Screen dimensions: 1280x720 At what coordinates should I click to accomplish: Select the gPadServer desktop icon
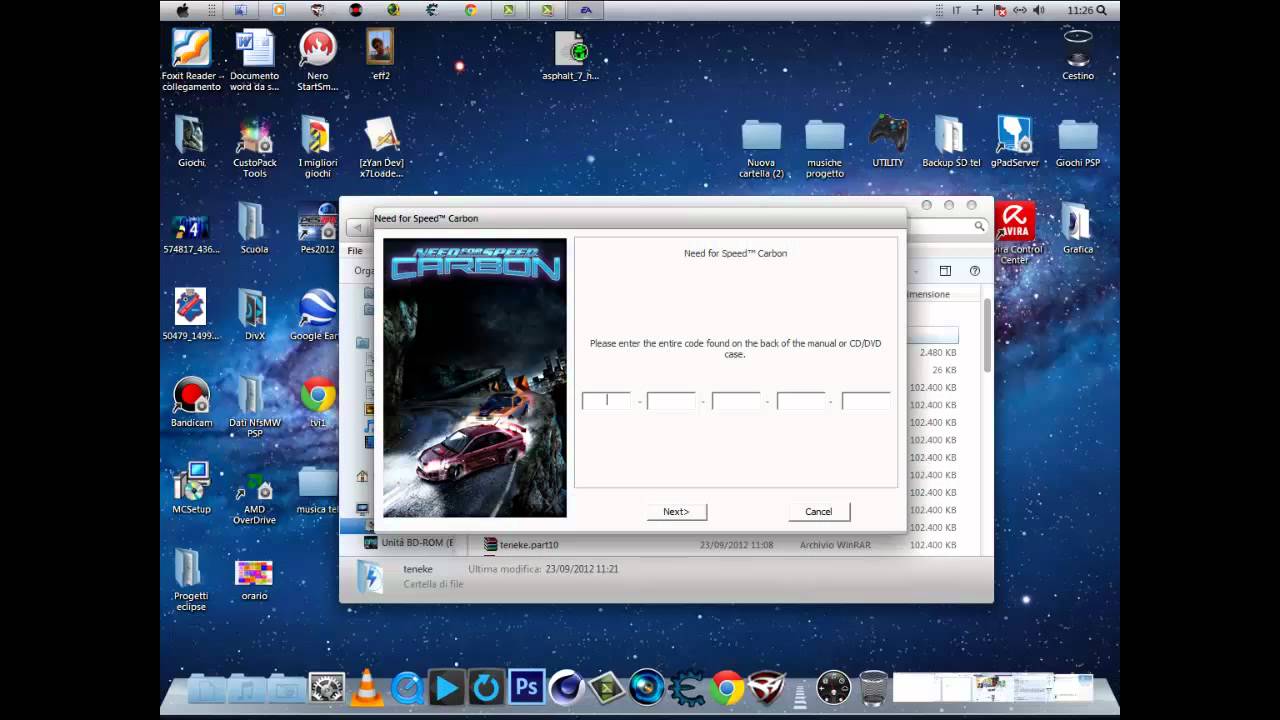coord(1014,141)
